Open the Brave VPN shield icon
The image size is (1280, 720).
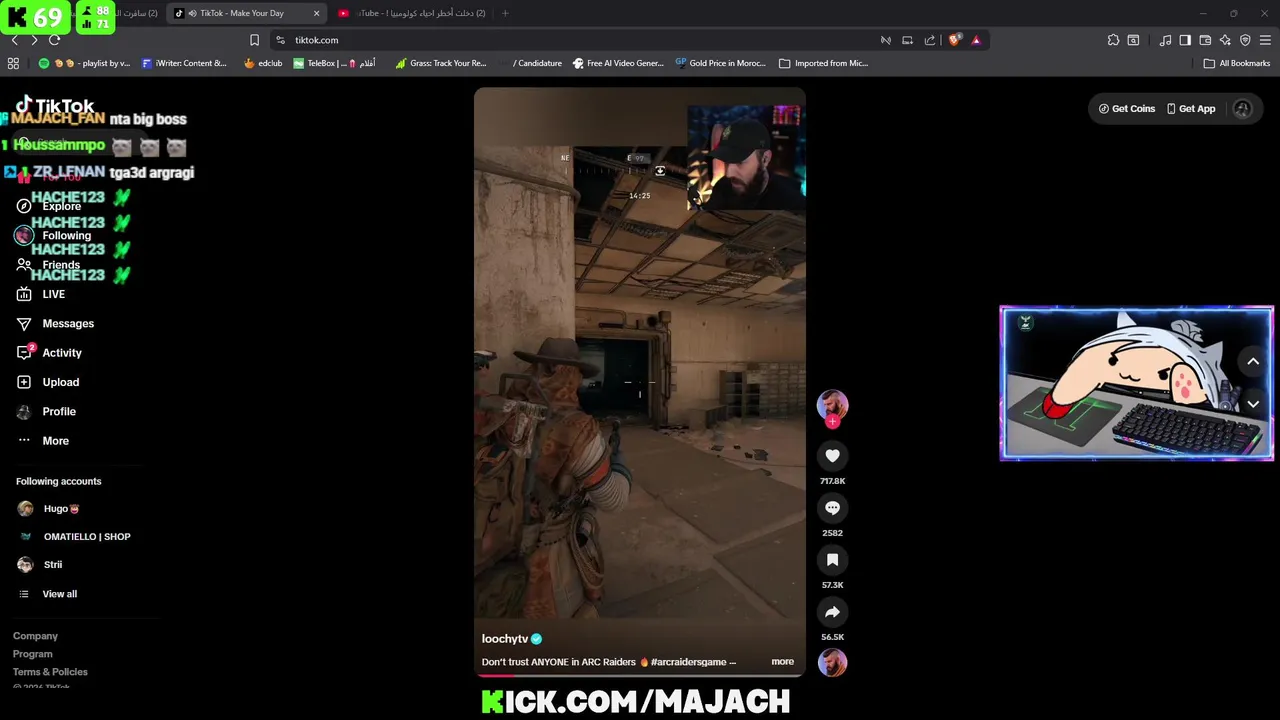coord(1245,40)
